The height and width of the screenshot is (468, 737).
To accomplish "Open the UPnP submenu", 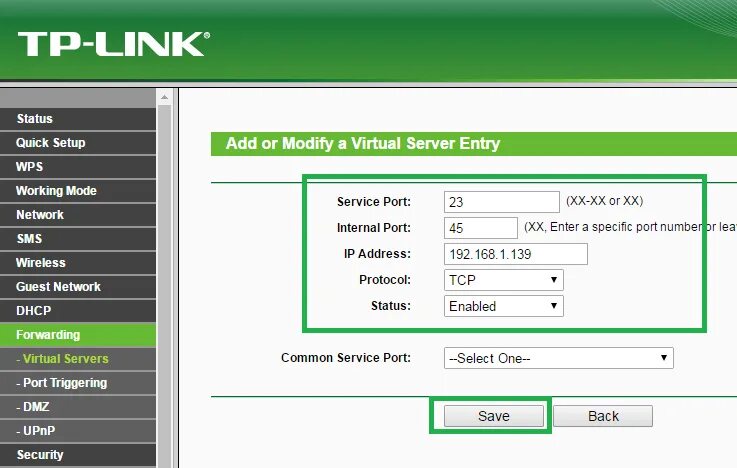I will click(x=78, y=430).
